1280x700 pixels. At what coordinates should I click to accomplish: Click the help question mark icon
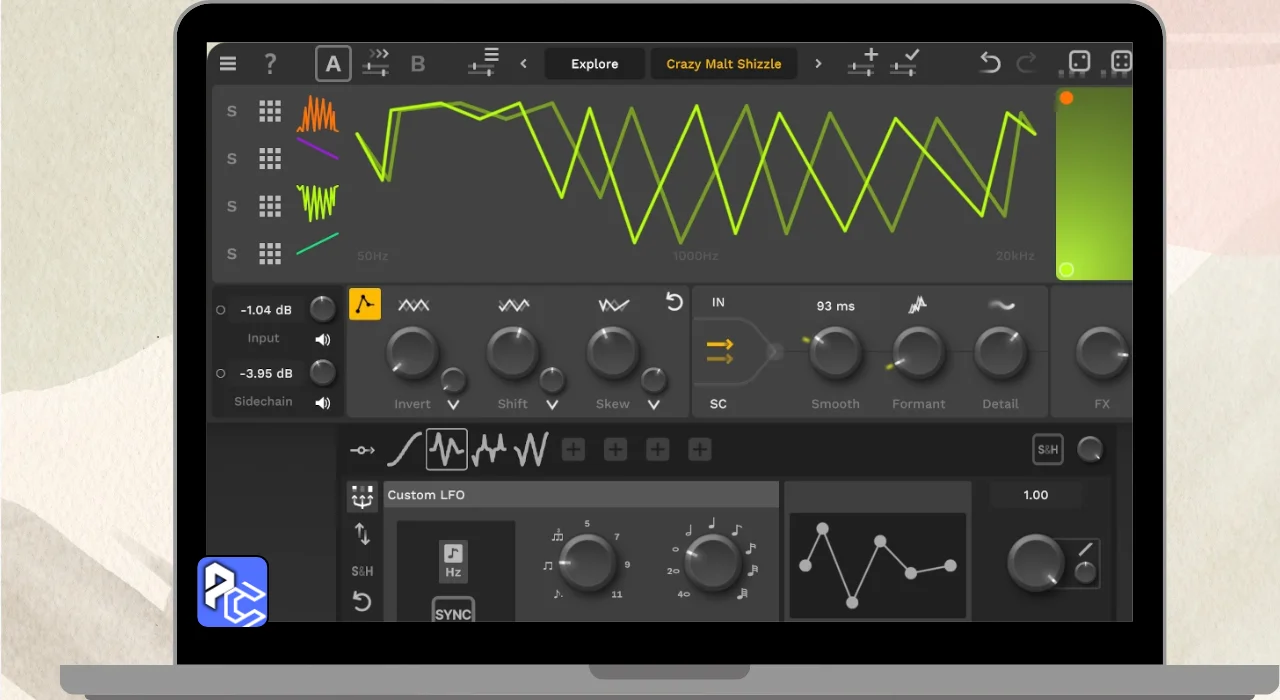(x=270, y=64)
